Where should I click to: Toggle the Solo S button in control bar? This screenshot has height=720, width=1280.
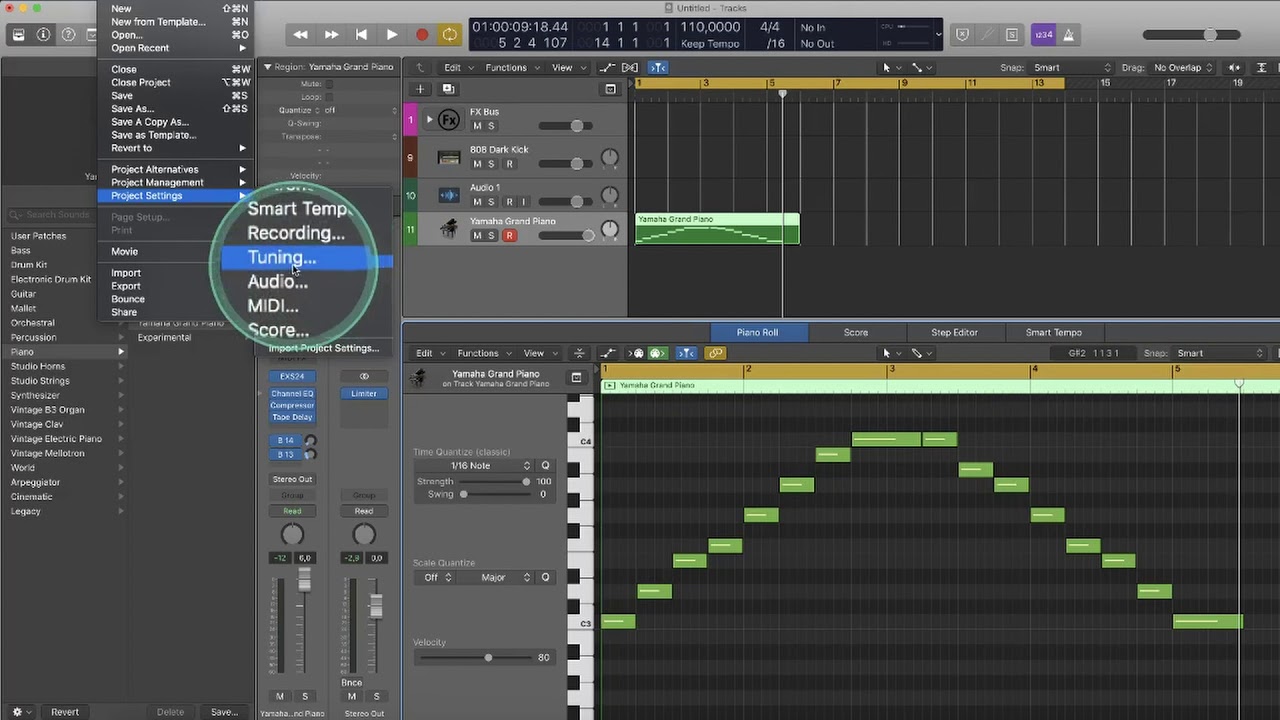pyautogui.click(x=1011, y=34)
